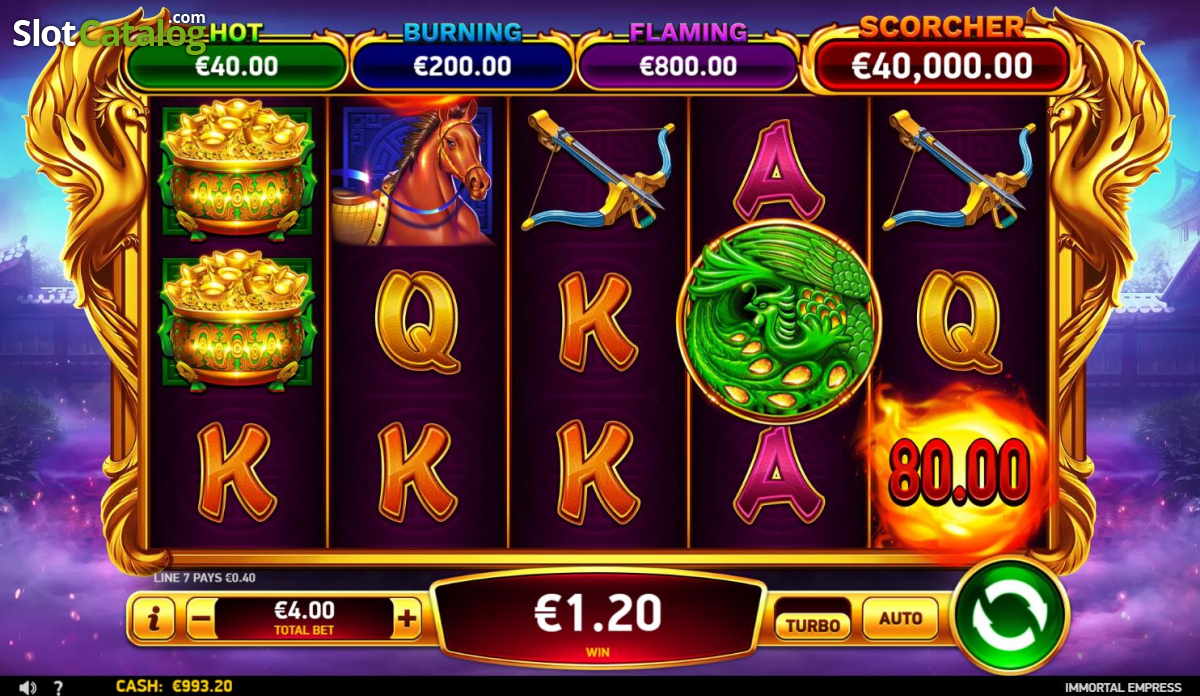The width and height of the screenshot is (1200, 696).
Task: Increase total bet with the plus button
Action: click(x=406, y=620)
